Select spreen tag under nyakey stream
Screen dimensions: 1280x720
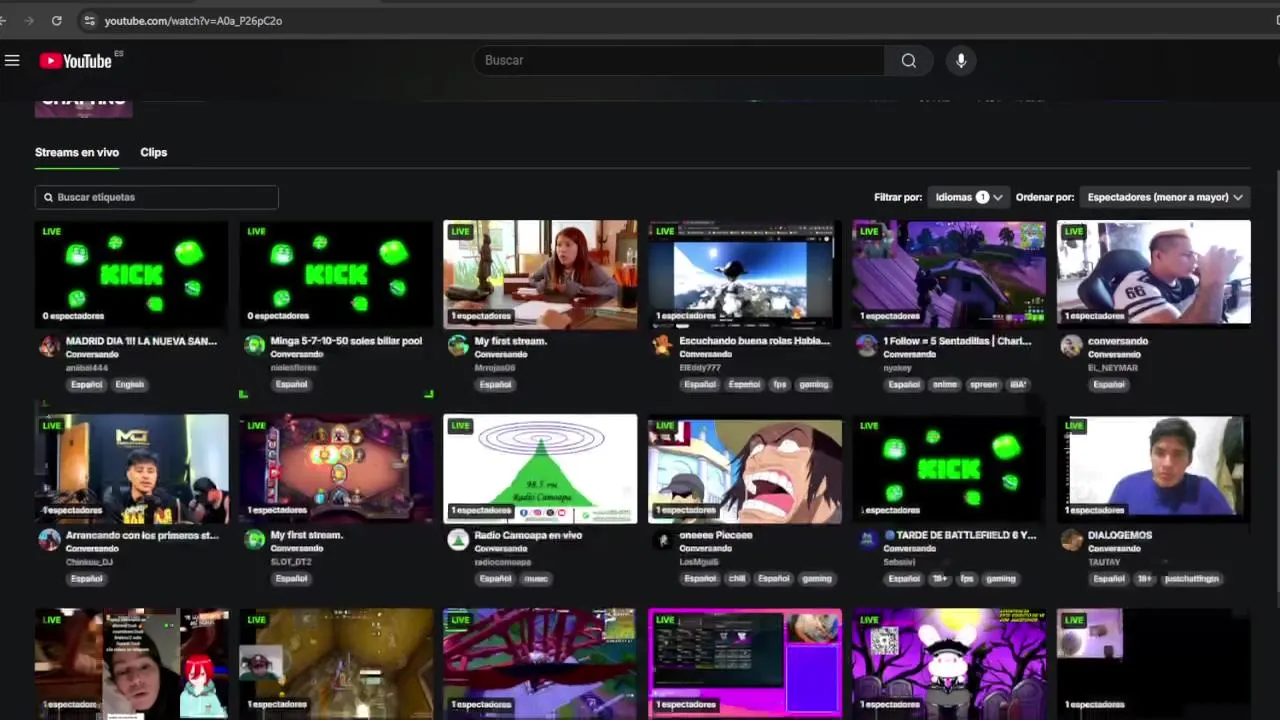[x=983, y=384]
